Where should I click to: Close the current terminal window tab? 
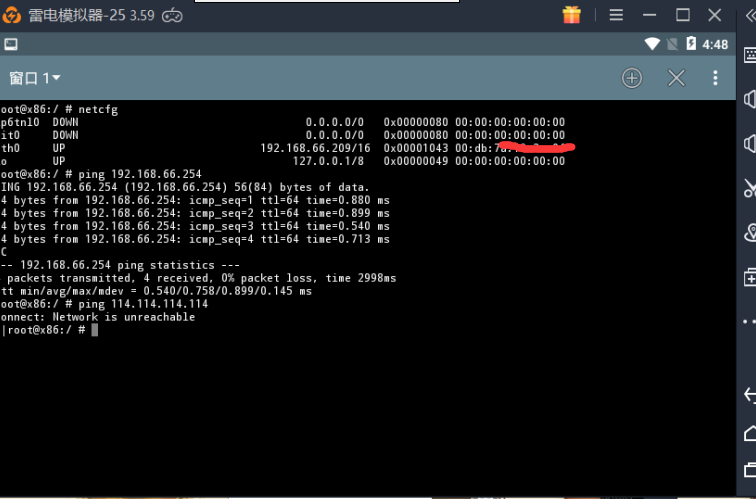pyautogui.click(x=676, y=78)
